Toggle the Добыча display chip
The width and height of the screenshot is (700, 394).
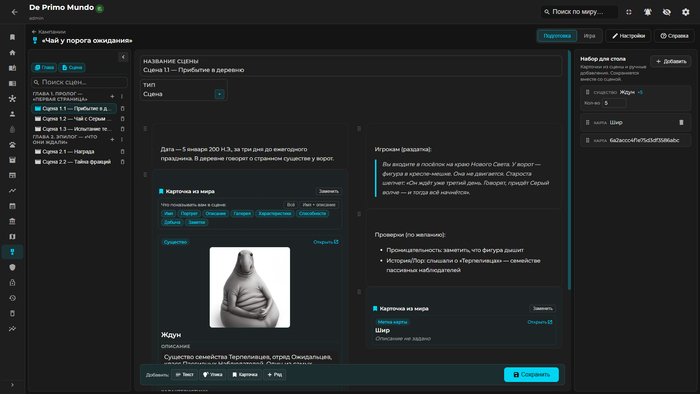click(172, 222)
